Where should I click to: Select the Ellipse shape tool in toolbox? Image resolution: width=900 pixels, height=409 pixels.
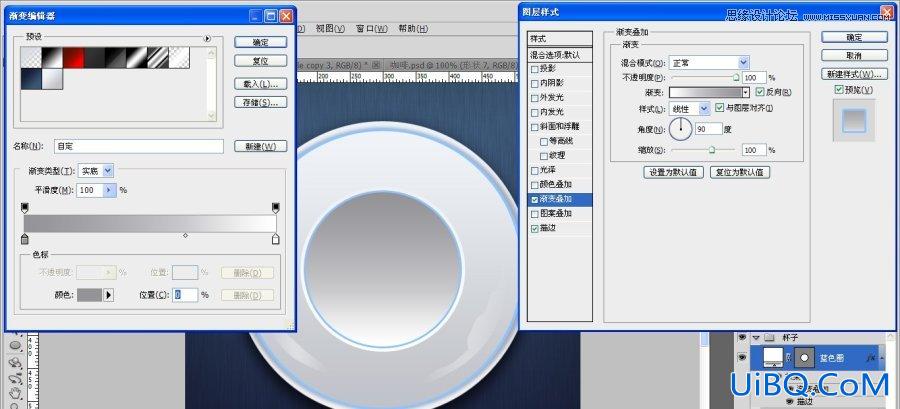[15, 346]
